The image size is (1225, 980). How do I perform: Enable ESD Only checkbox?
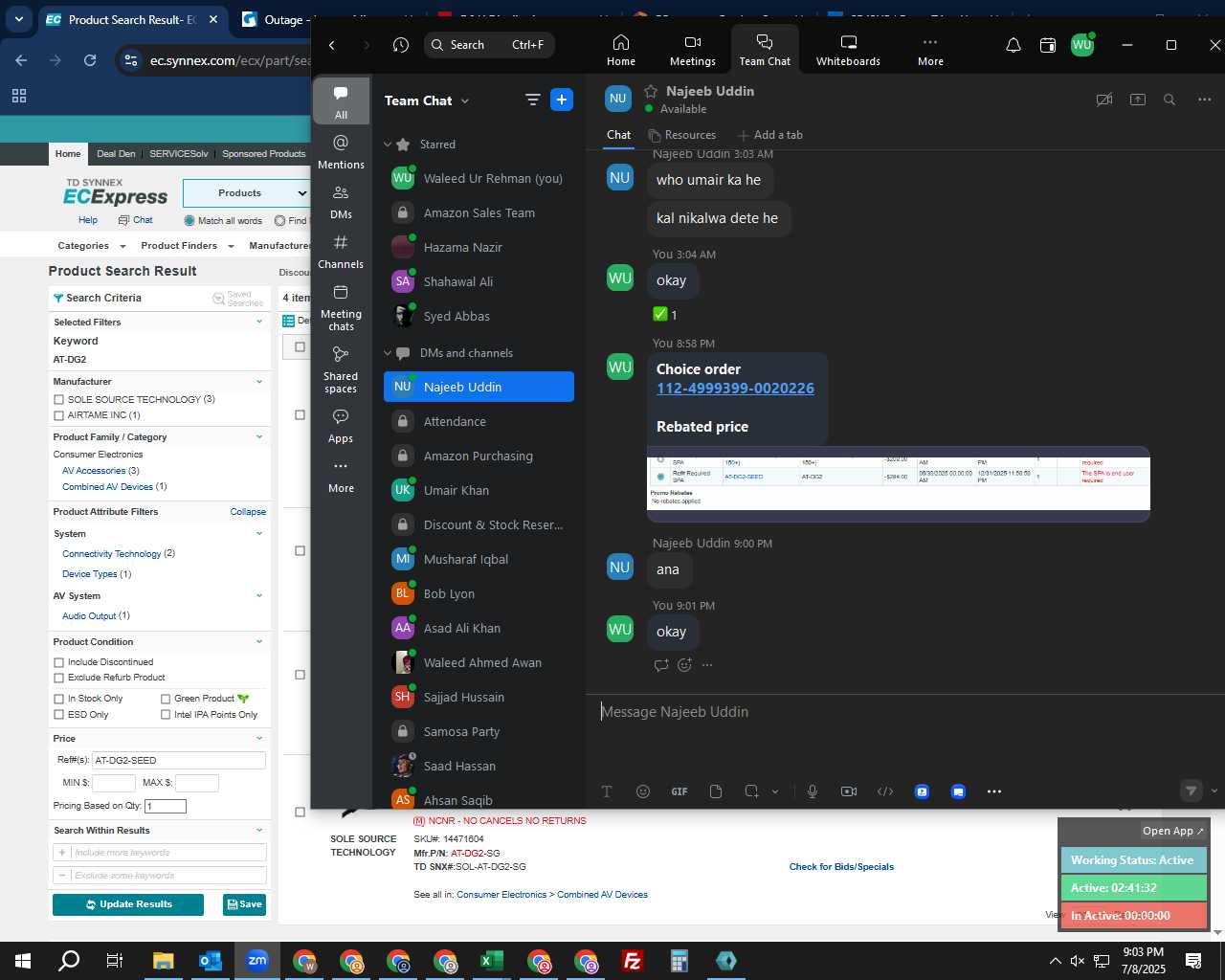click(59, 715)
